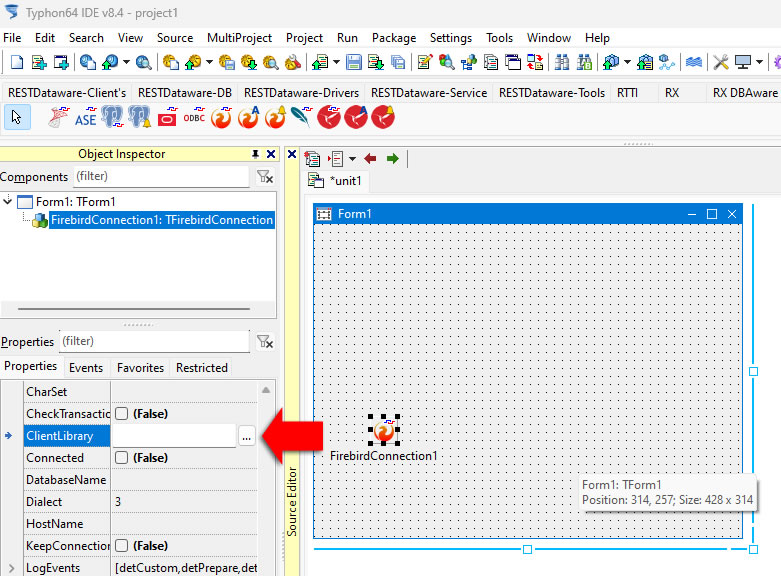Image resolution: width=781 pixels, height=576 pixels.
Task: Click the property grid scroll up arrow
Action: [266, 391]
